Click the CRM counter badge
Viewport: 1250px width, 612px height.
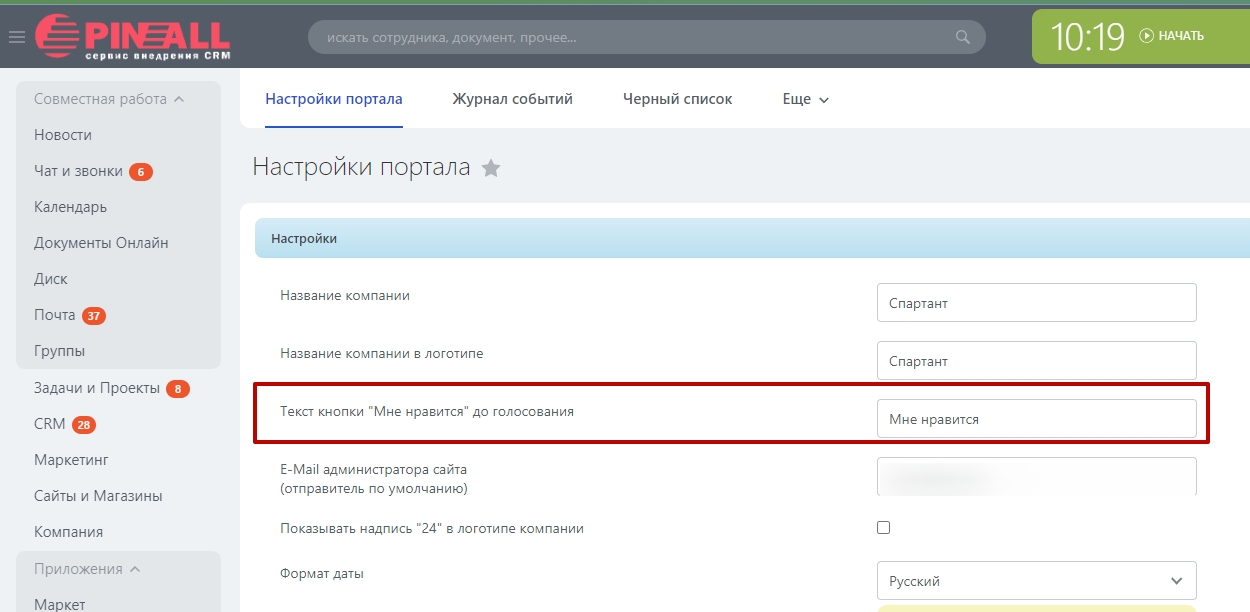click(x=84, y=425)
